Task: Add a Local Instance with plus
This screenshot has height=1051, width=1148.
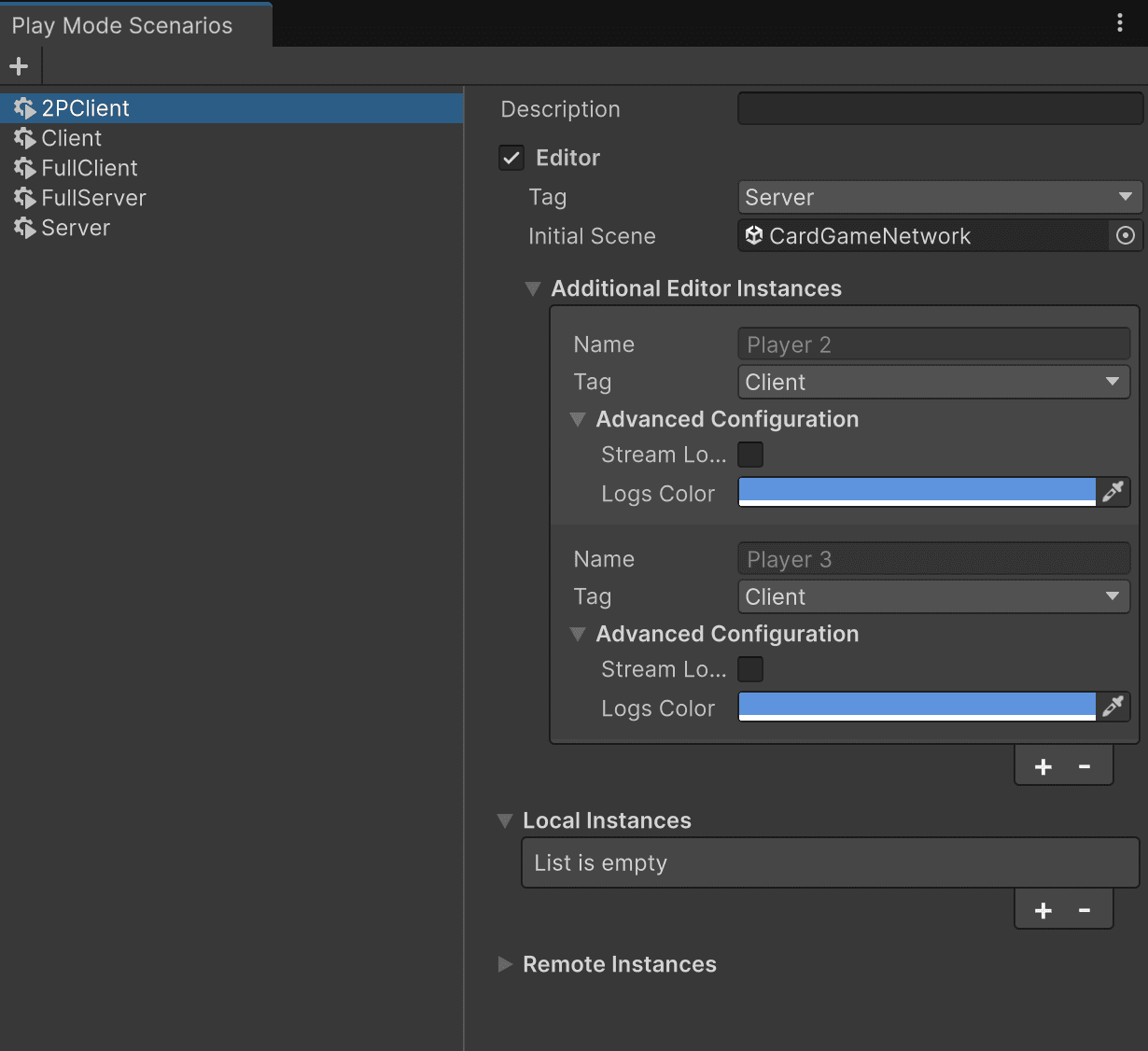Action: pyautogui.click(x=1043, y=910)
